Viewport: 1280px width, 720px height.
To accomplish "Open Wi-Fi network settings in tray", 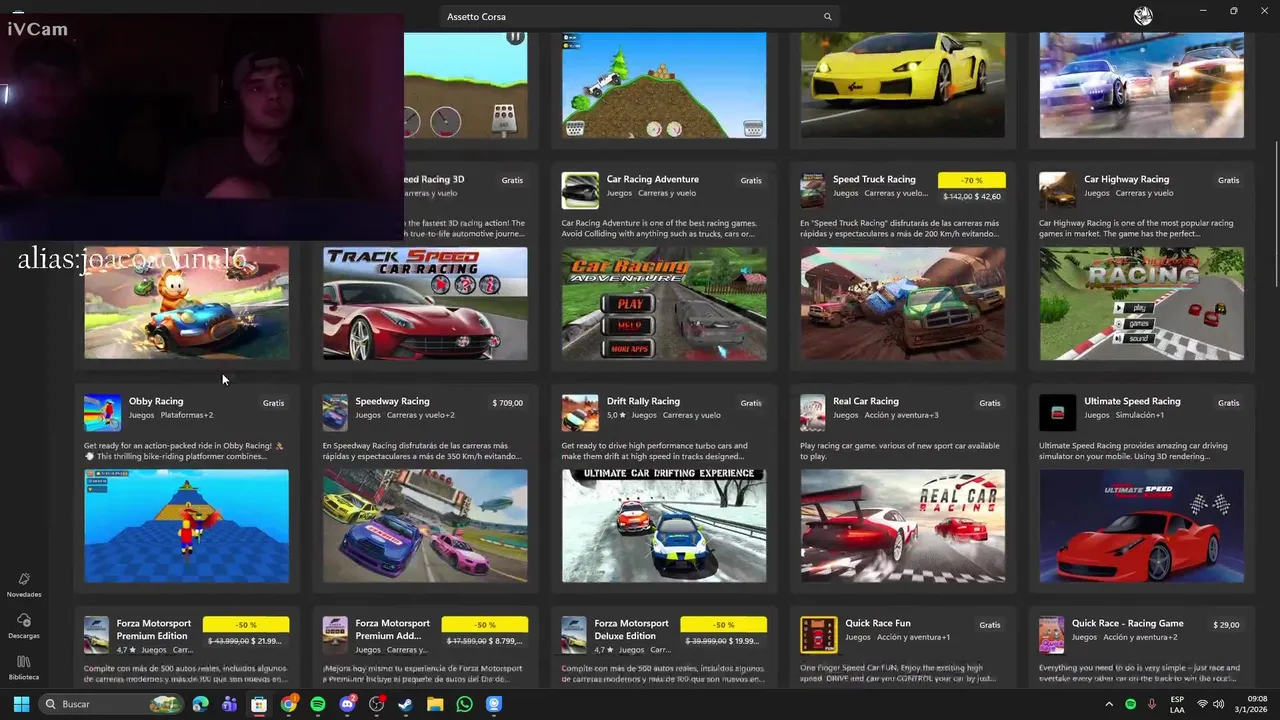I will pyautogui.click(x=1202, y=704).
